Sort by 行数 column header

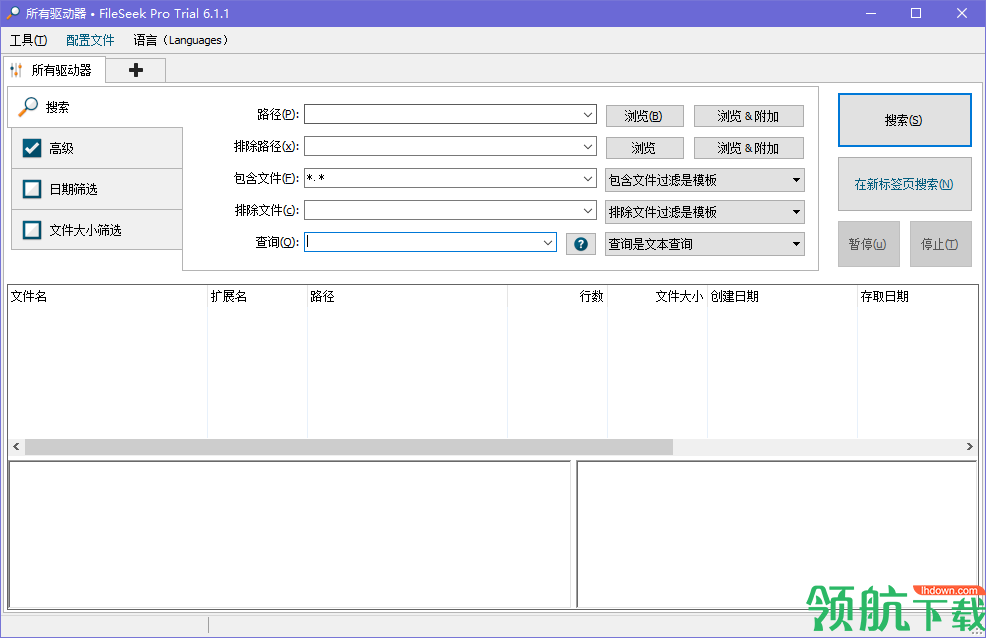[x=557, y=296]
